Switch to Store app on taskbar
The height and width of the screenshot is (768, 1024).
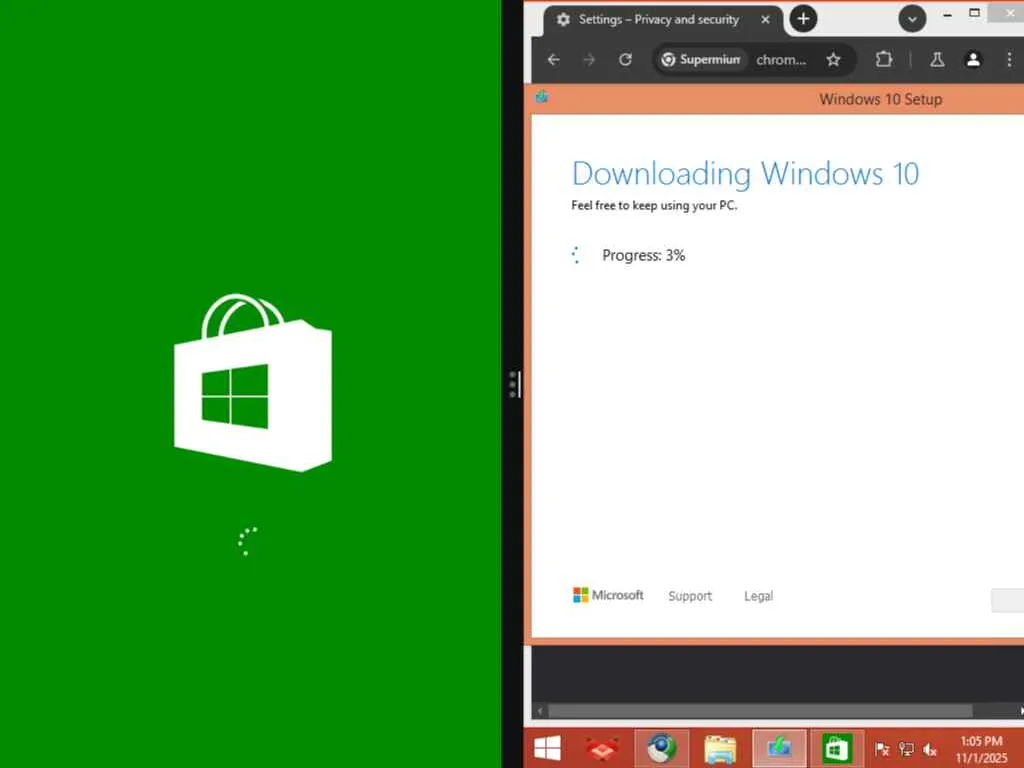(837, 749)
